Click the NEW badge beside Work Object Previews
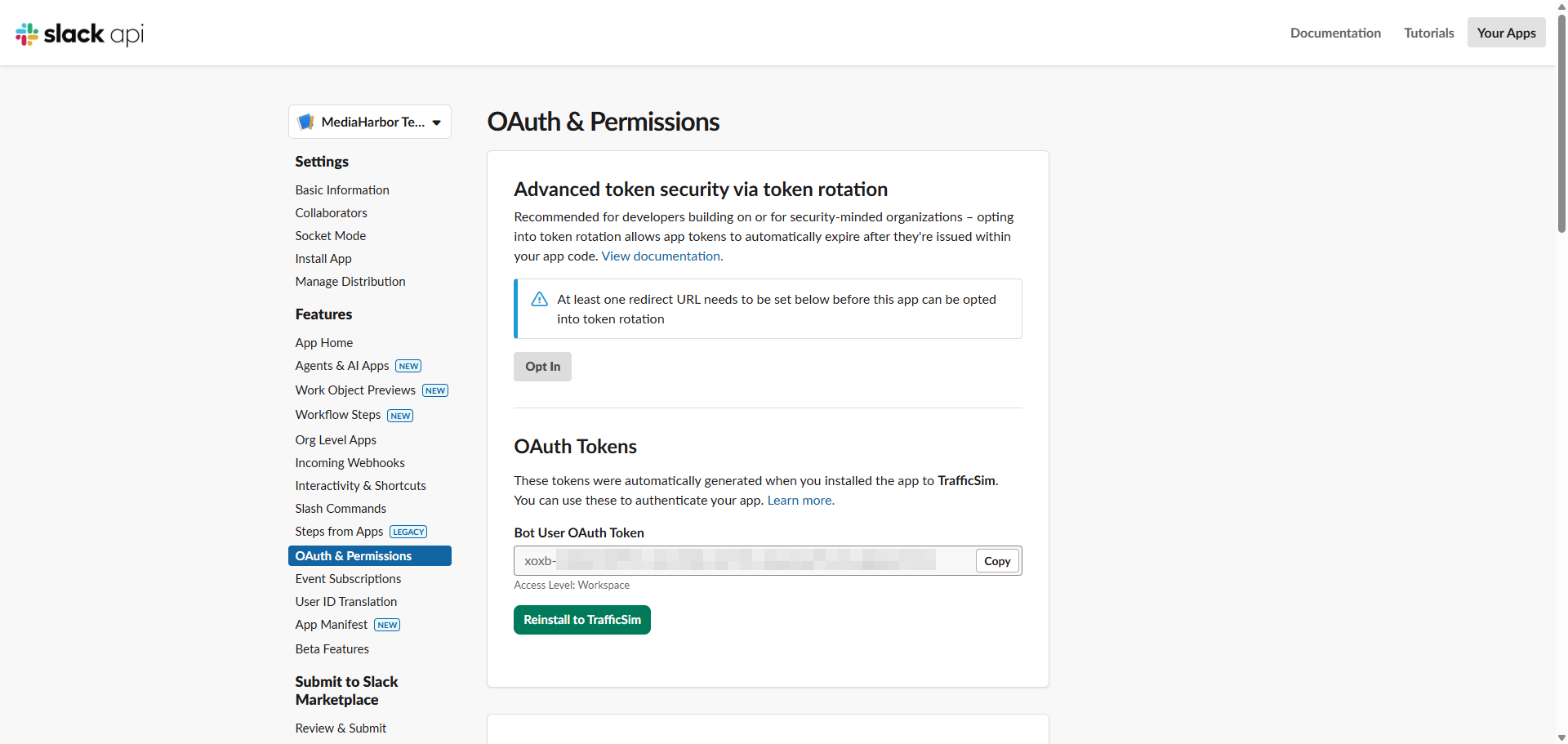The height and width of the screenshot is (744, 1568). (x=435, y=390)
